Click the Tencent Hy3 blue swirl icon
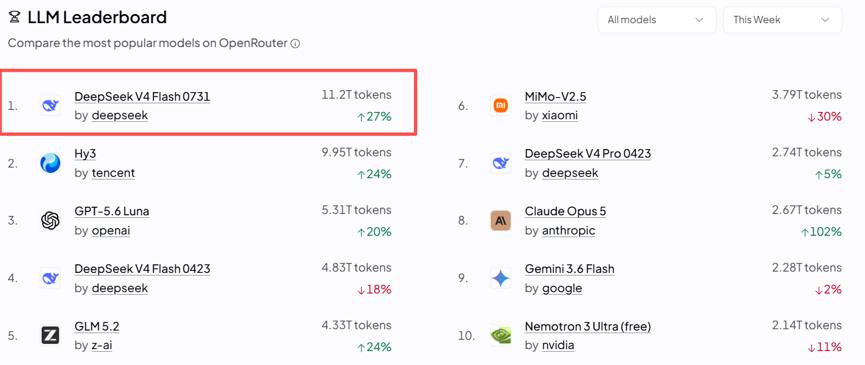 [x=50, y=163]
